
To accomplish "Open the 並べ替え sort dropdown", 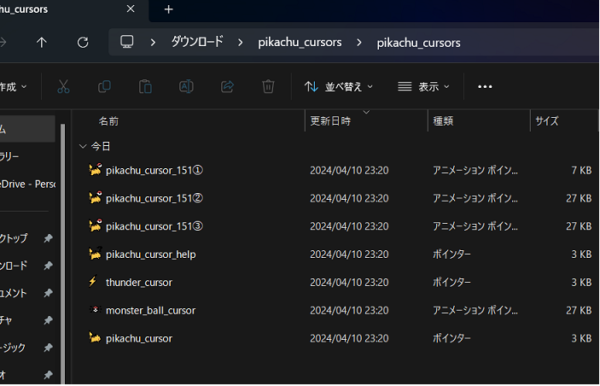I will coord(338,87).
